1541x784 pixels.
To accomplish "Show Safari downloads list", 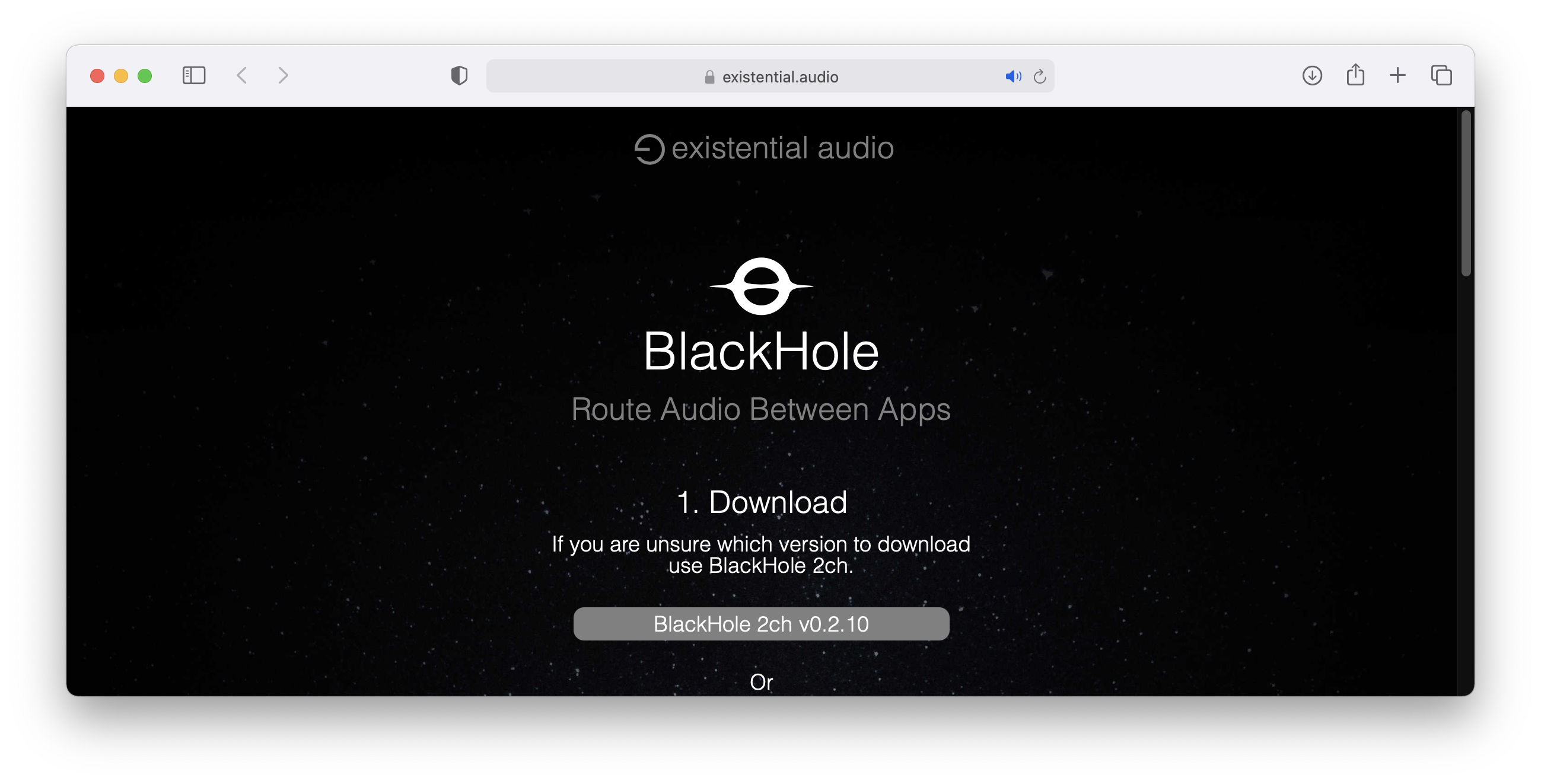I will (x=1312, y=76).
